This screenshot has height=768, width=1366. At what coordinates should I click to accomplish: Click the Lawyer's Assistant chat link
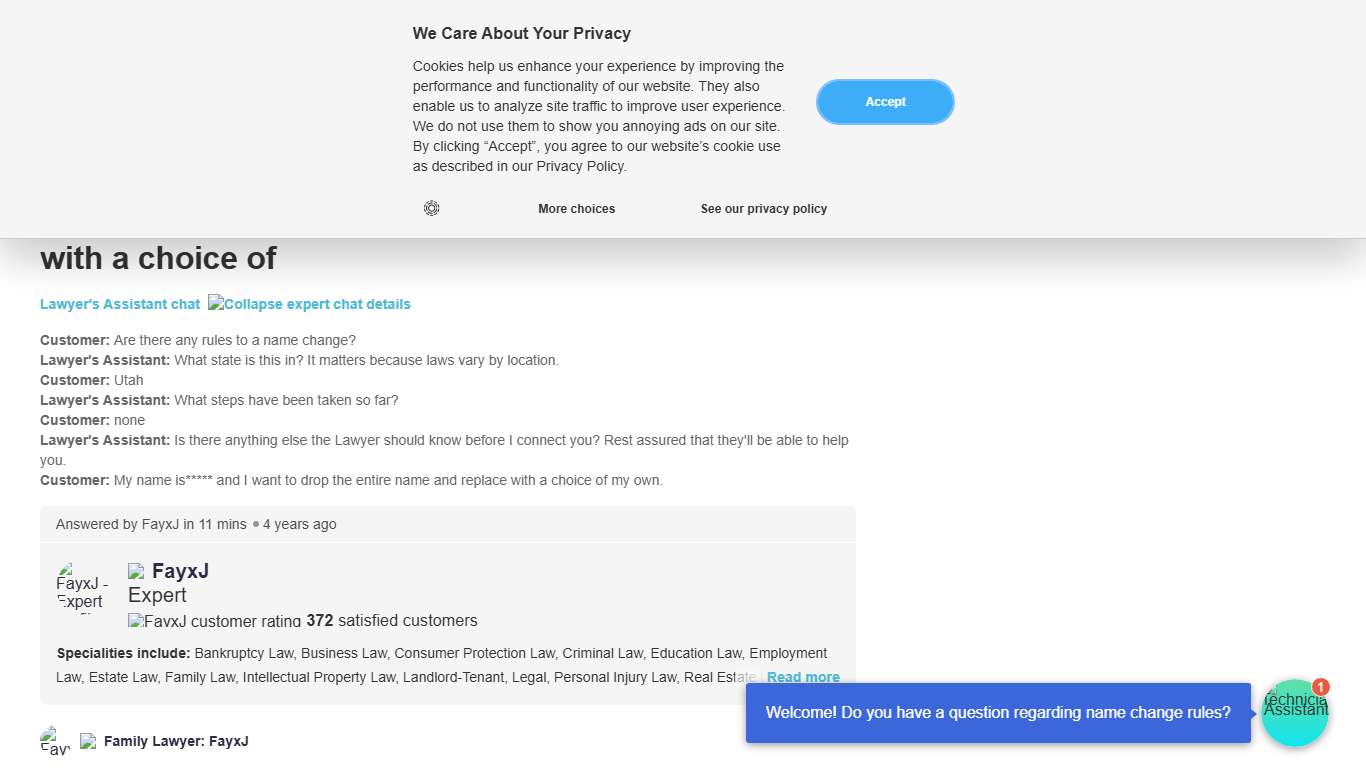tap(120, 304)
